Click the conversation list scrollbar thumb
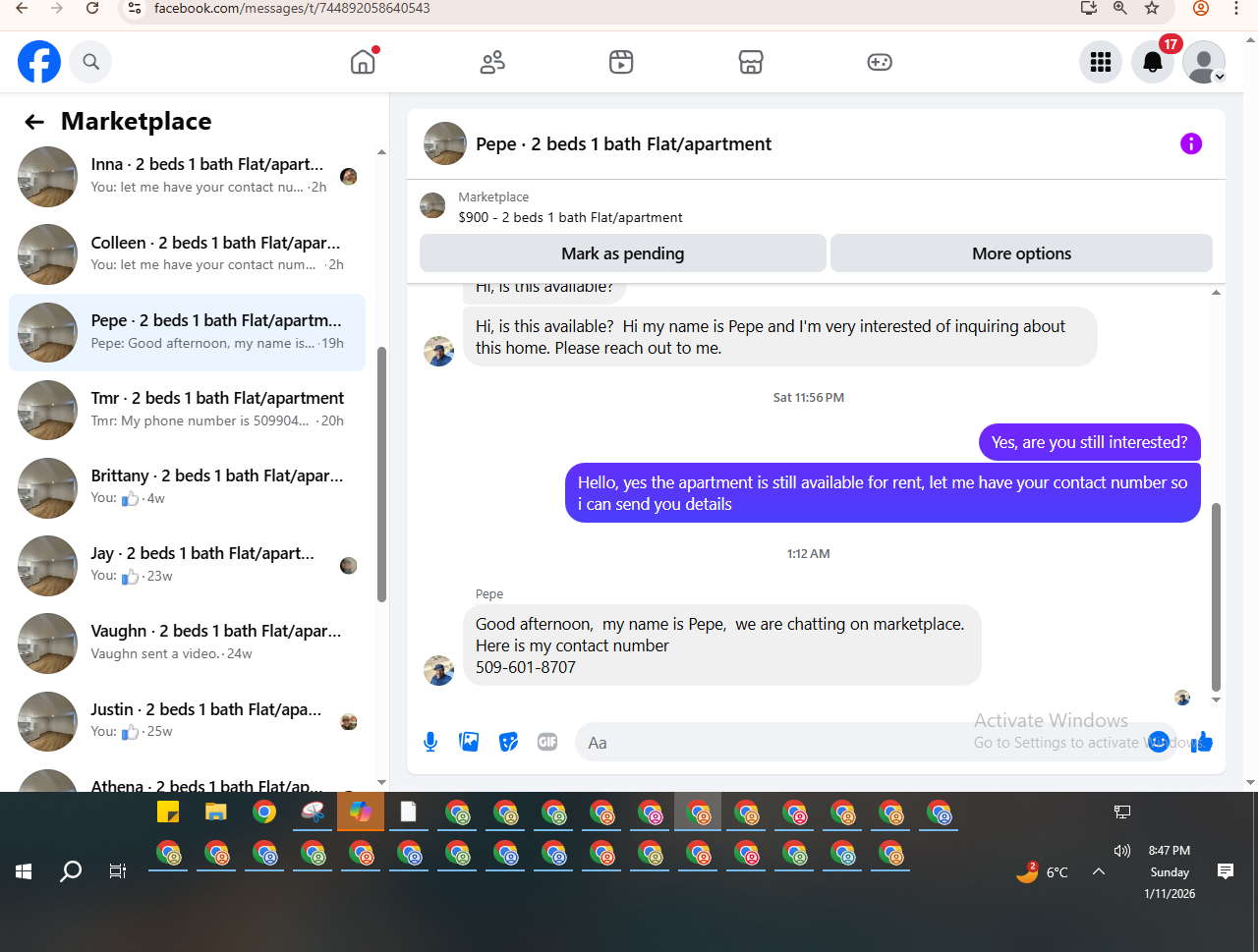This screenshot has height=952, width=1258. click(381, 474)
